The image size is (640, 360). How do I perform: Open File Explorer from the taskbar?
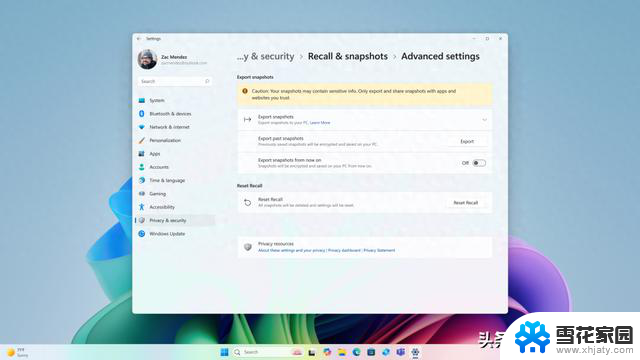[342, 352]
